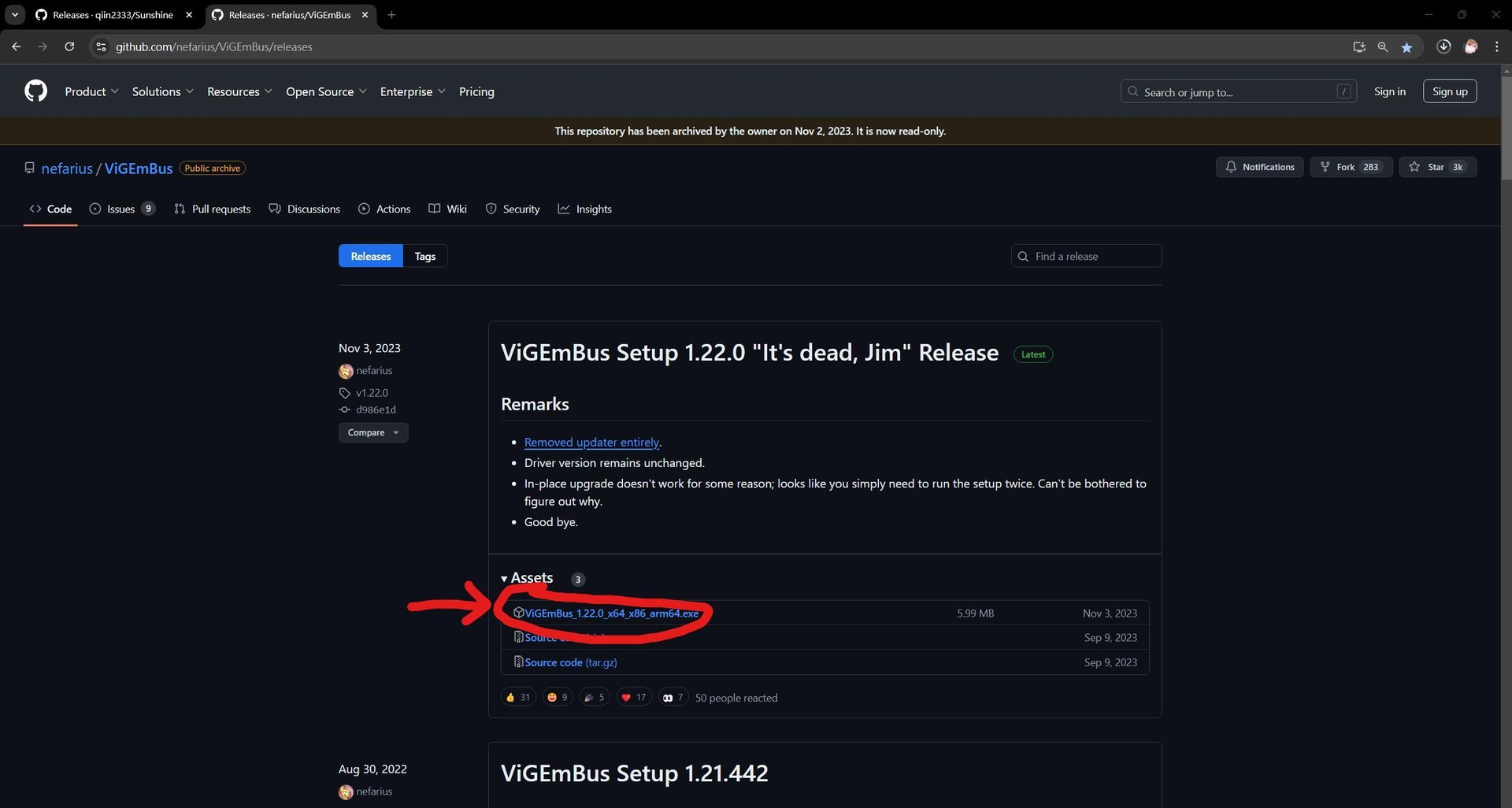Switch to the Tags tab

(x=424, y=257)
